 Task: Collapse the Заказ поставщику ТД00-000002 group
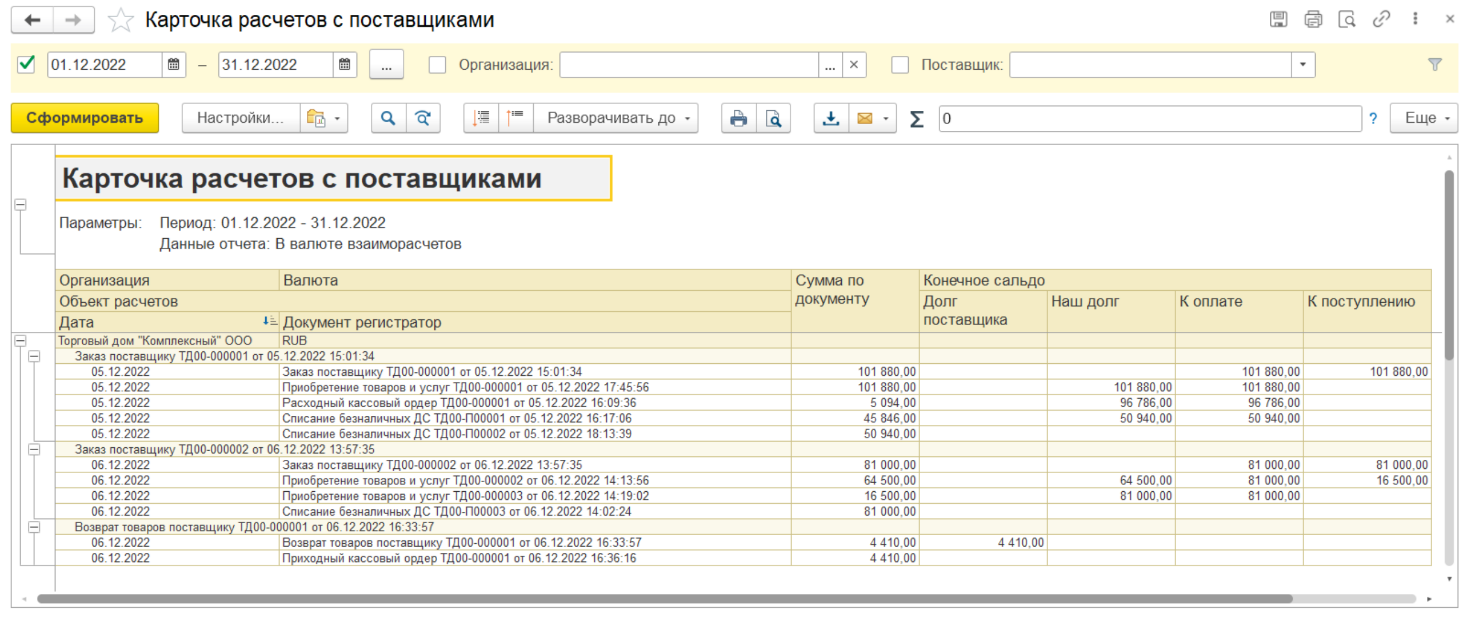(34, 450)
